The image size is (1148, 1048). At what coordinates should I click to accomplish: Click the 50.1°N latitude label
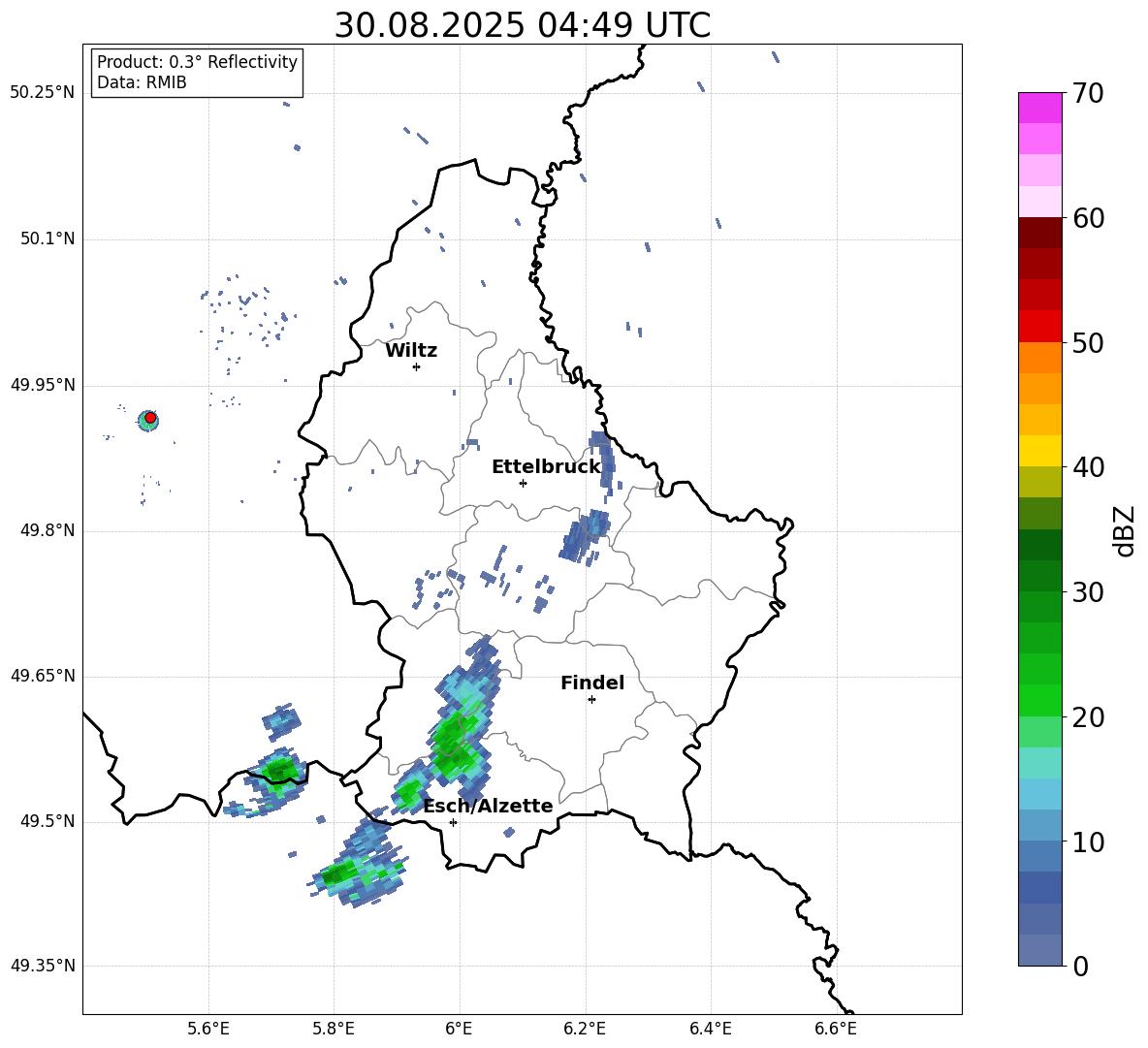click(x=48, y=239)
